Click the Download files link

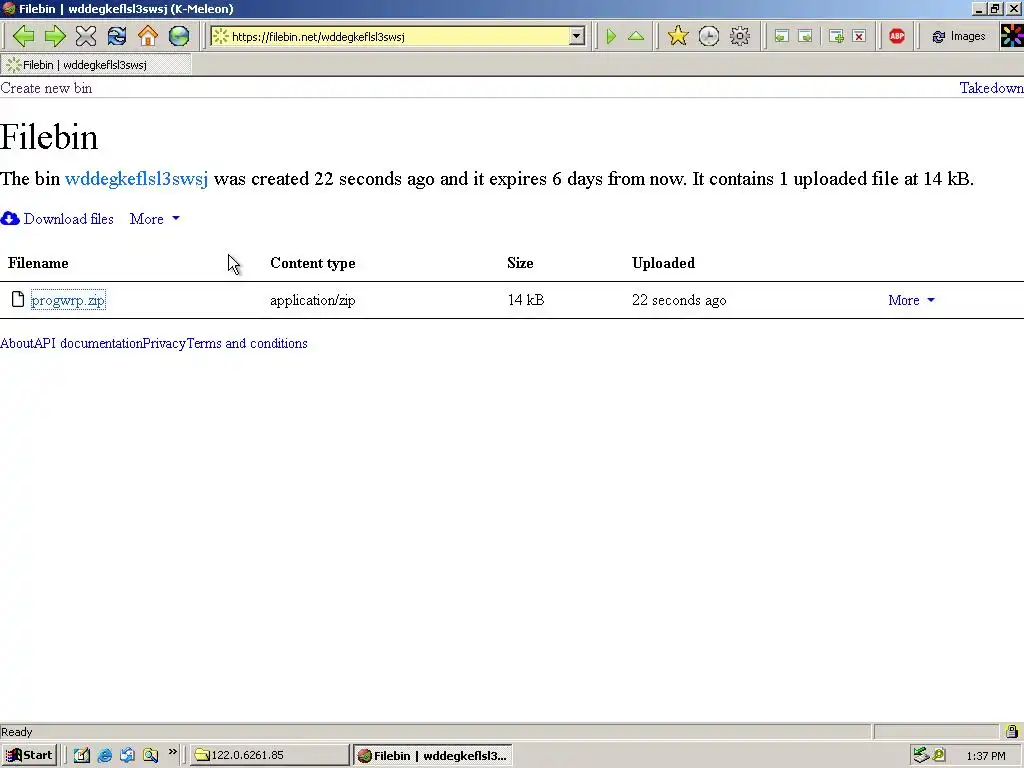pyautogui.click(x=69, y=219)
